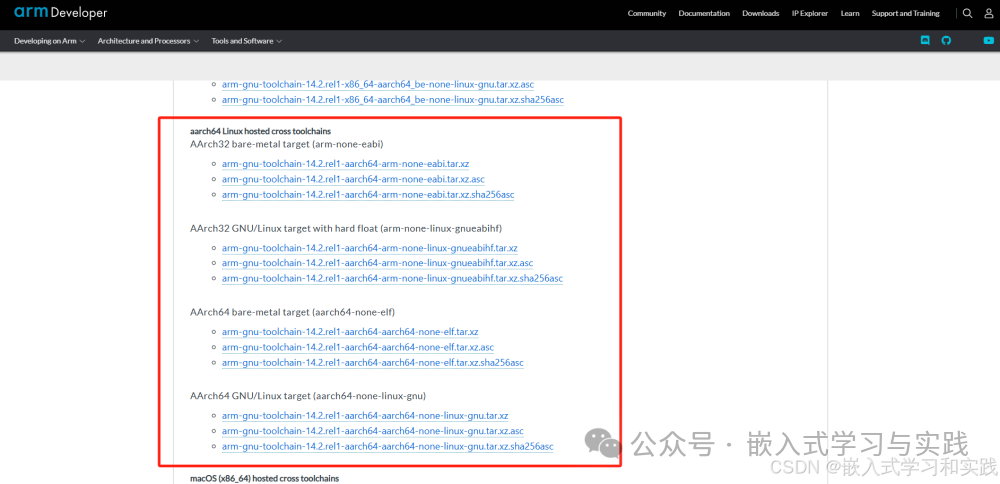Download arm-none-linux-gnueabihf.tar.xz toolchain
The width and height of the screenshot is (1000, 484).
tap(369, 248)
